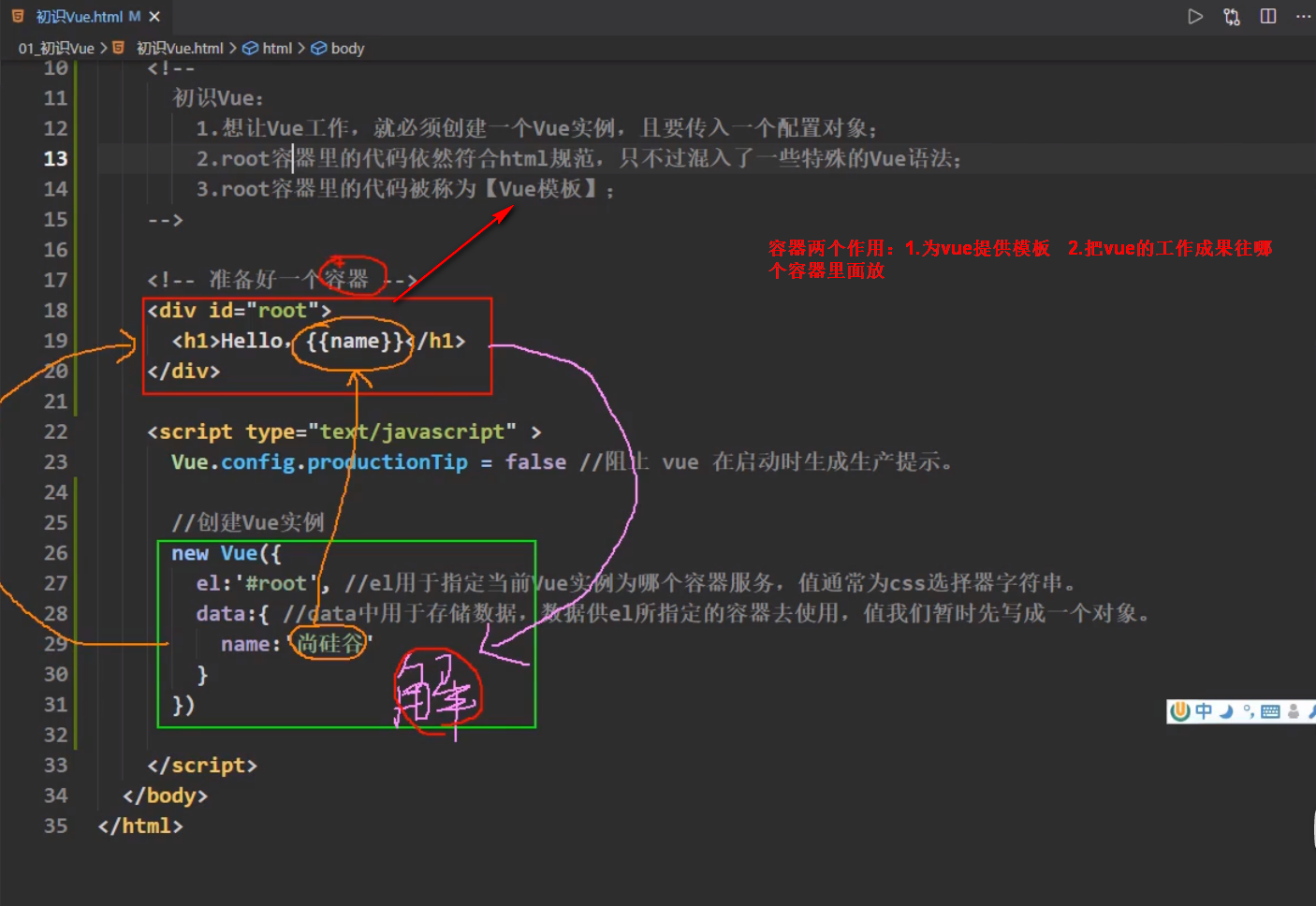This screenshot has width=1316, height=906.
Task: Click the </div> closing tag
Action: click(x=183, y=371)
